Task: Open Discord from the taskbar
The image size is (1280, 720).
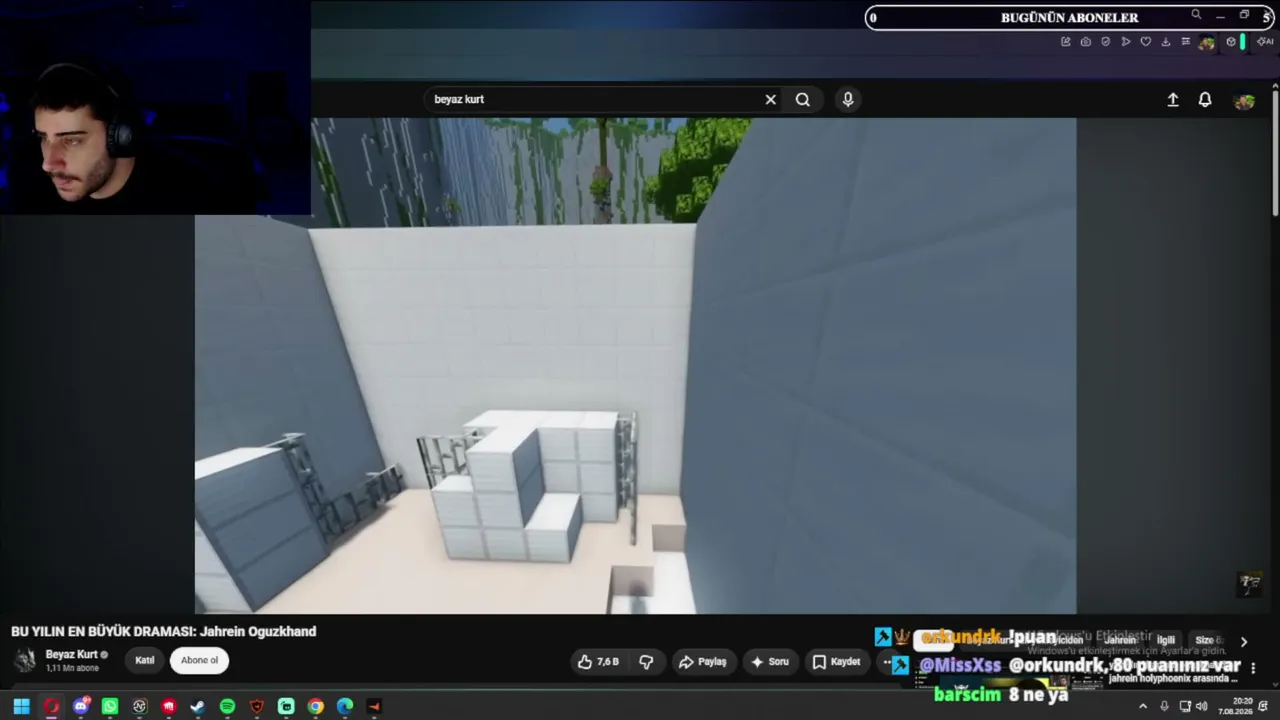Action: pyautogui.click(x=81, y=706)
